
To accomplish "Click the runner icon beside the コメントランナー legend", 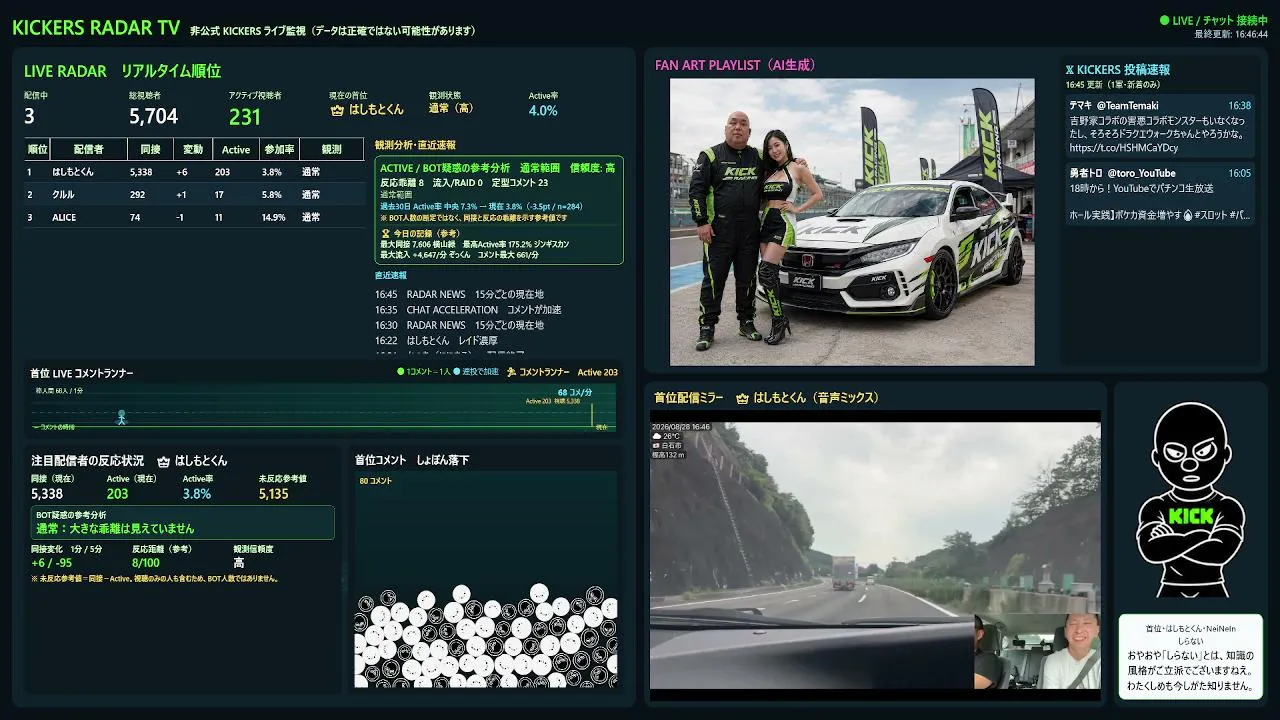I will coord(511,372).
